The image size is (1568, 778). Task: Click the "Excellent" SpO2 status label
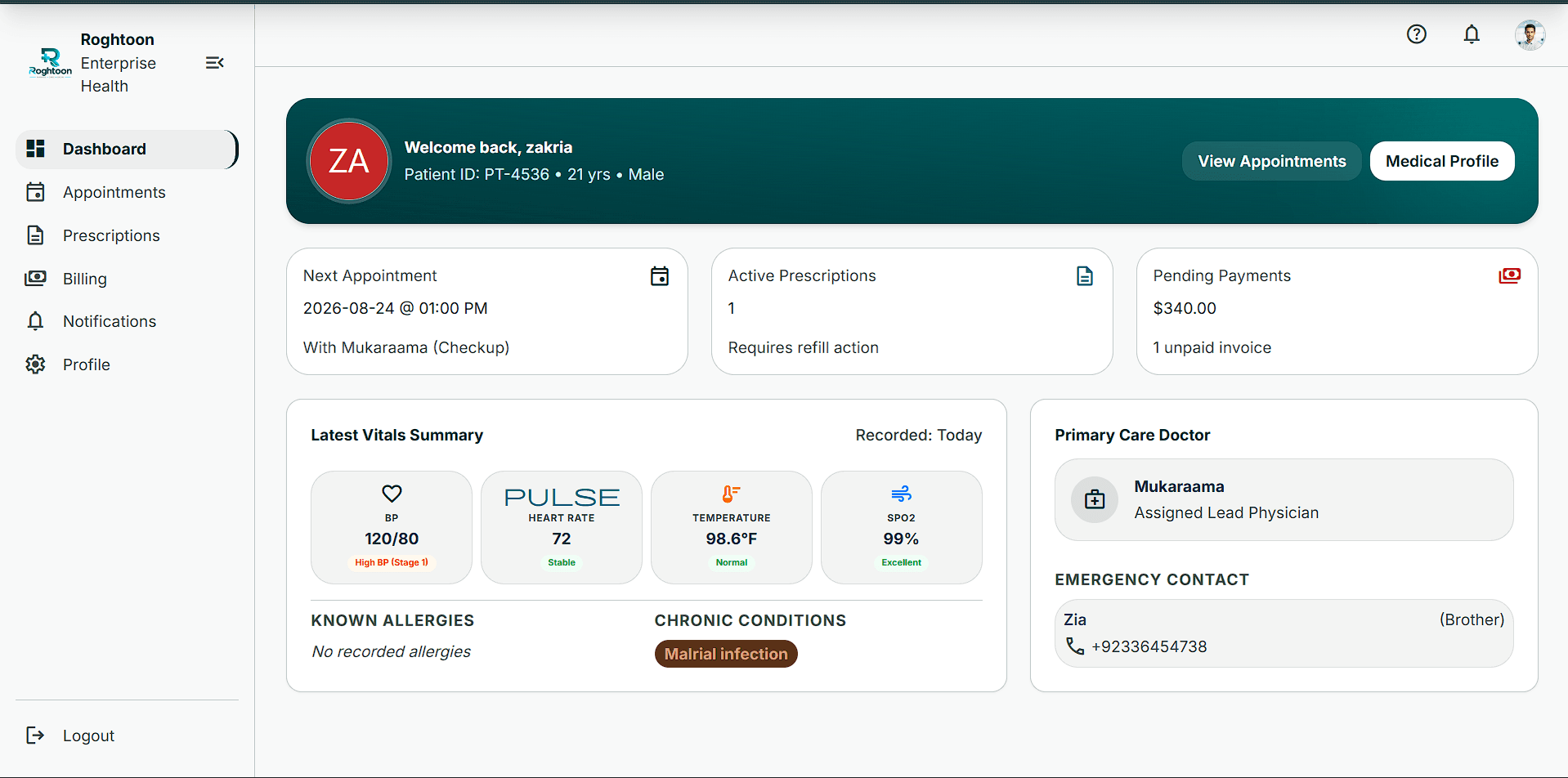[x=901, y=562]
